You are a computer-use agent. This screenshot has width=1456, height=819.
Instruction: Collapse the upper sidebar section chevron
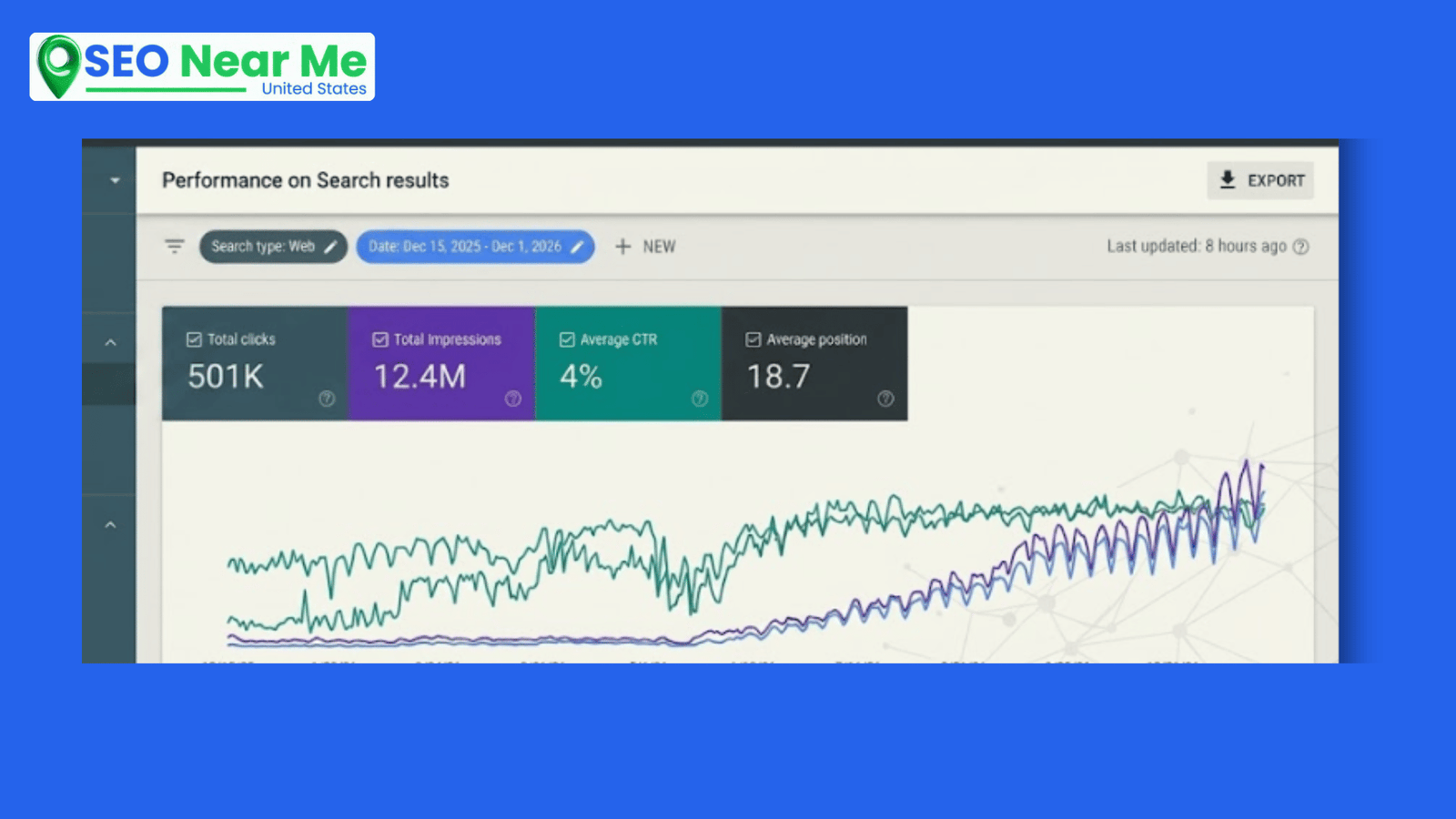pos(110,343)
